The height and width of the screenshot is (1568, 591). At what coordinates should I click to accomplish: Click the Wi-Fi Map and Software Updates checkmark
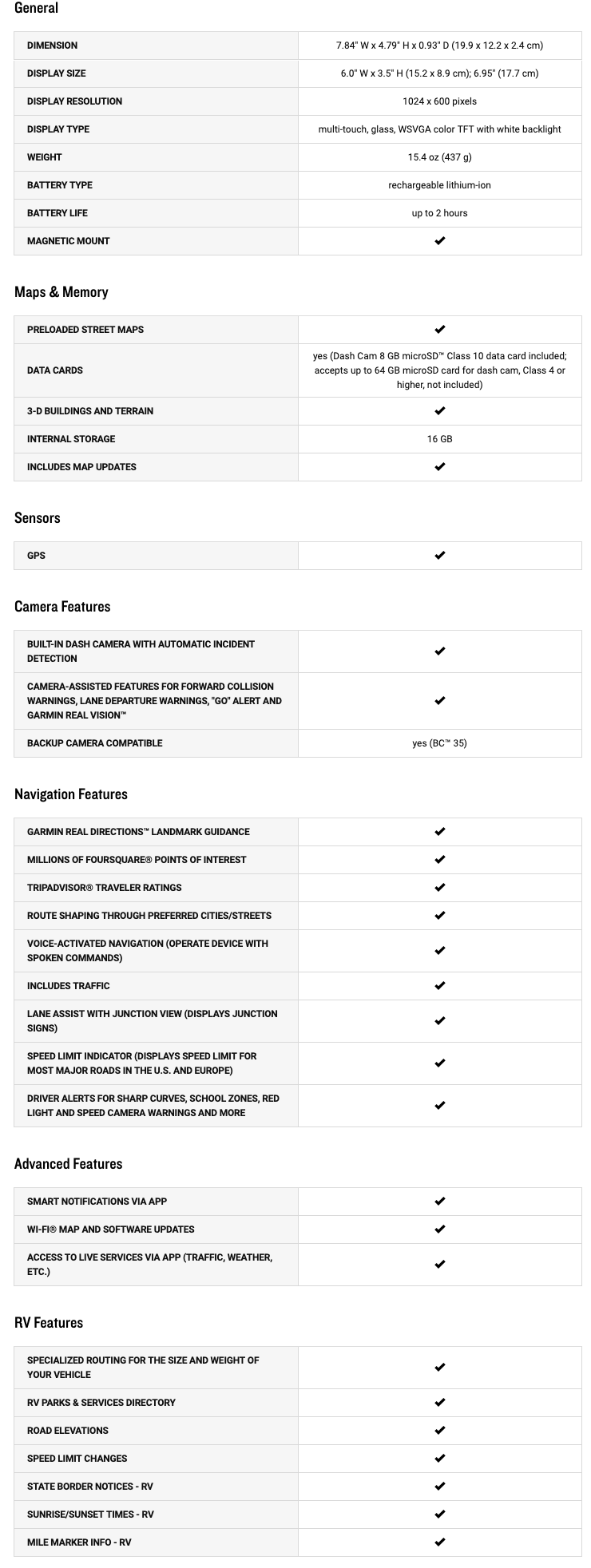coord(439,1229)
